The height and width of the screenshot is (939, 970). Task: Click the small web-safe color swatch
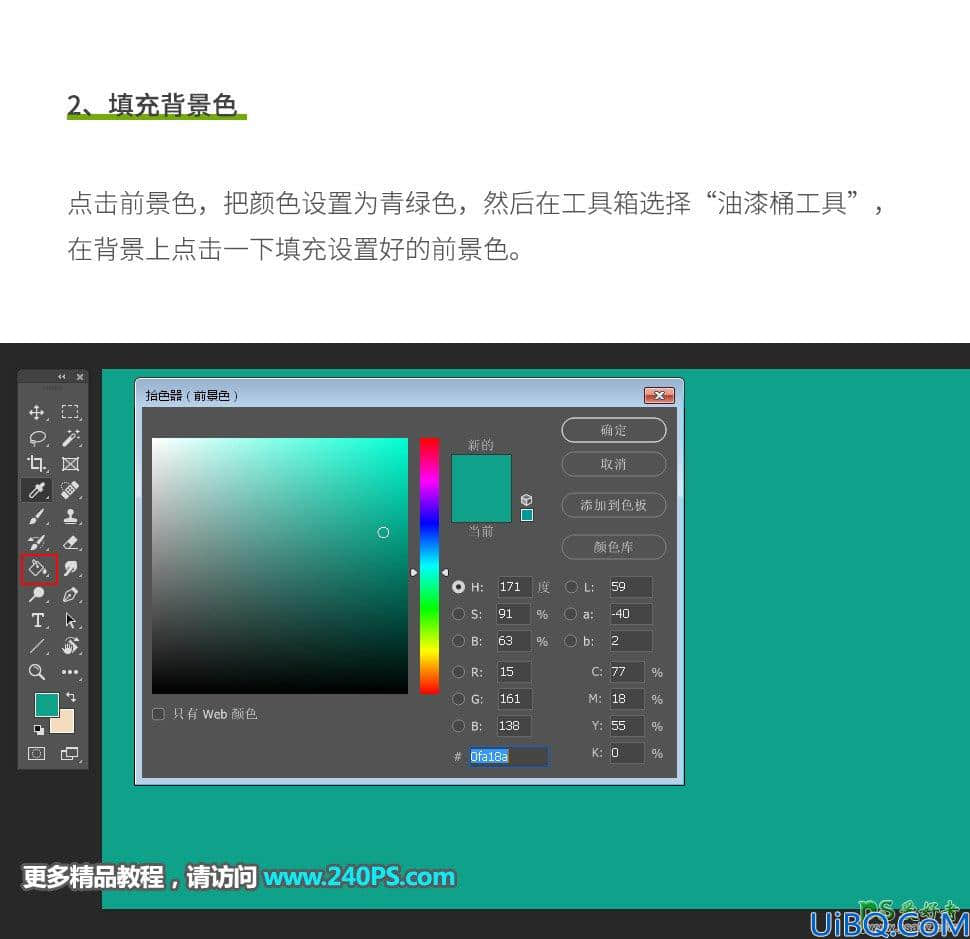point(527,515)
